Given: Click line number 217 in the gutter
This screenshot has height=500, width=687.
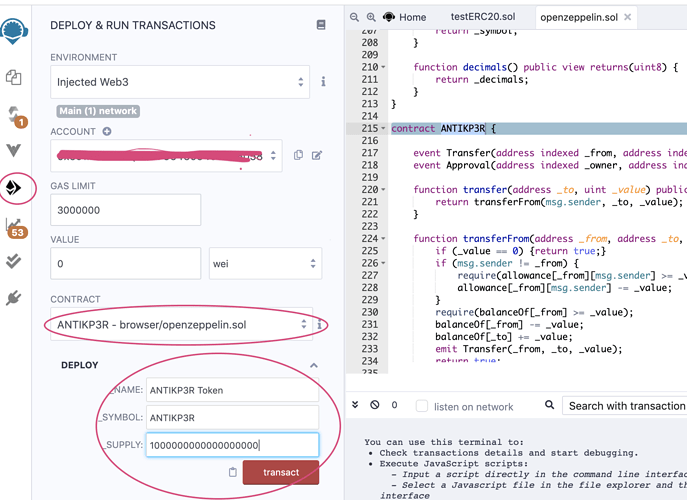Looking at the screenshot, I should [370, 153].
